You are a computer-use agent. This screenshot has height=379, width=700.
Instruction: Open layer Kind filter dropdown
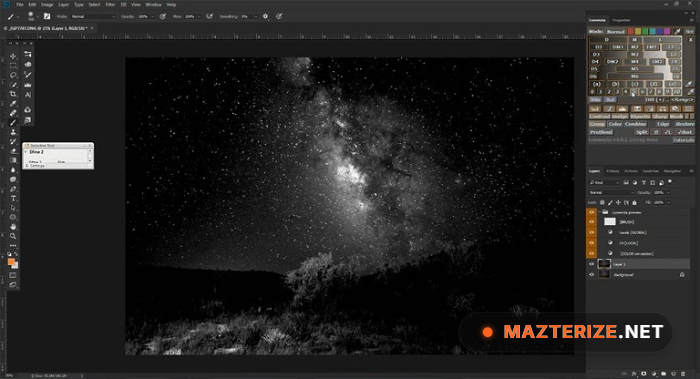[604, 183]
